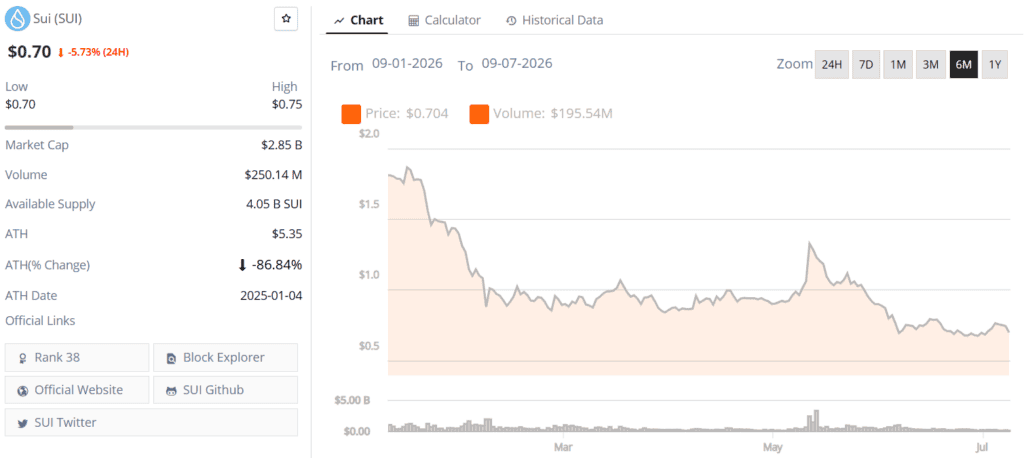Edit the From date 09-01-2026 field
1024x458 pixels.
(408, 64)
